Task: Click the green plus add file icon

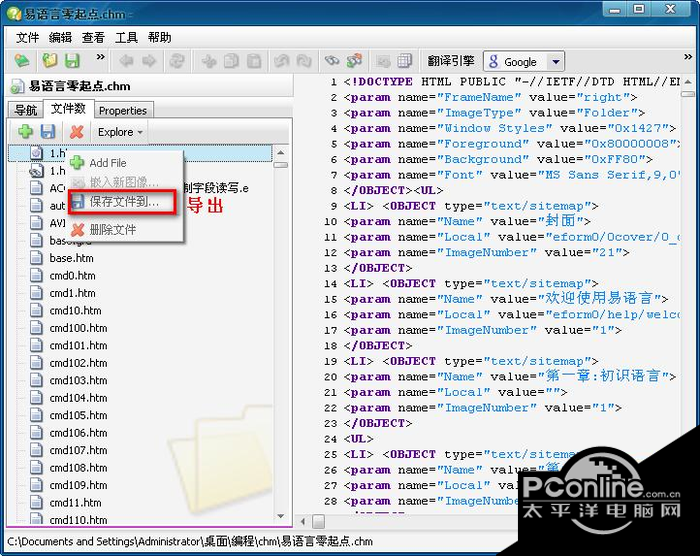Action: click(25, 132)
